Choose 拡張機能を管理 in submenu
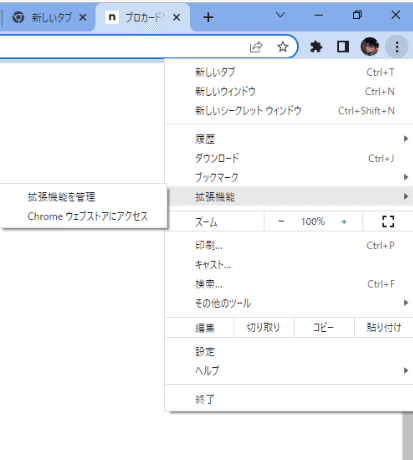 [x=83, y=197]
